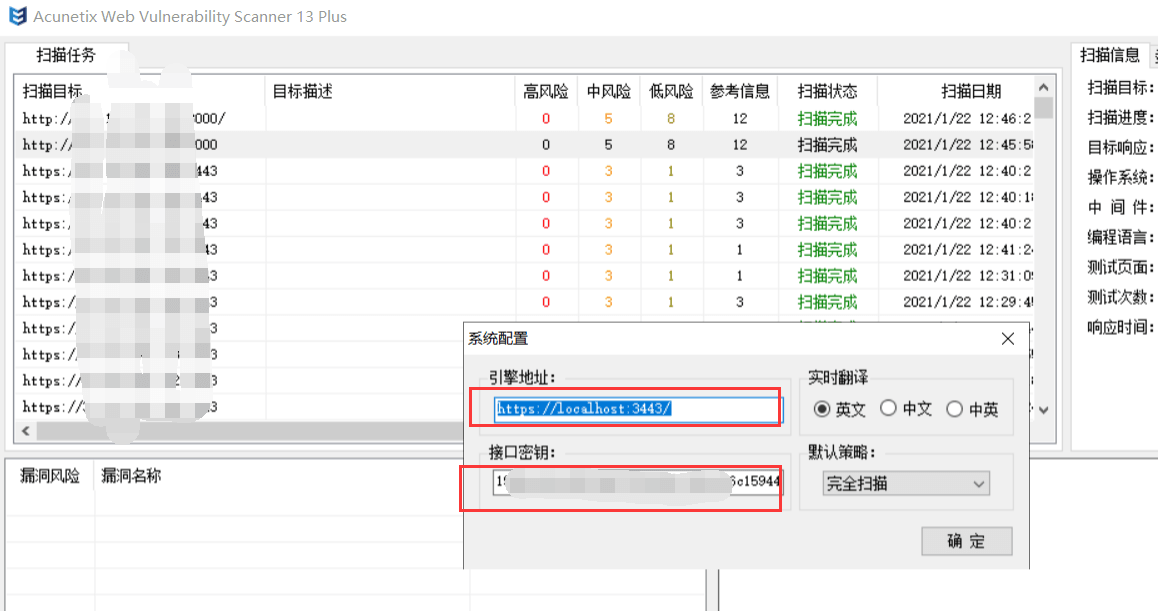The image size is (1158, 611).
Task: Click the http URL ending 000/ in first row
Action: [124, 118]
